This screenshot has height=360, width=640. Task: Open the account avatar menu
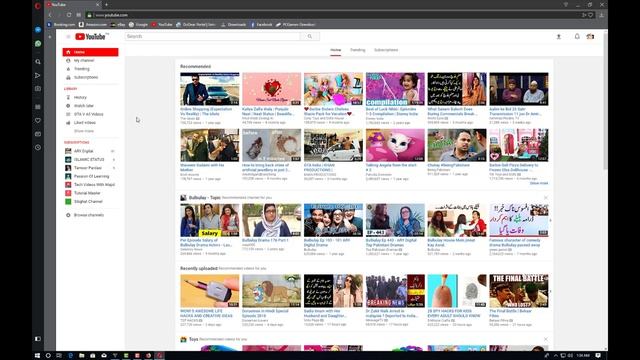pyautogui.click(x=590, y=36)
